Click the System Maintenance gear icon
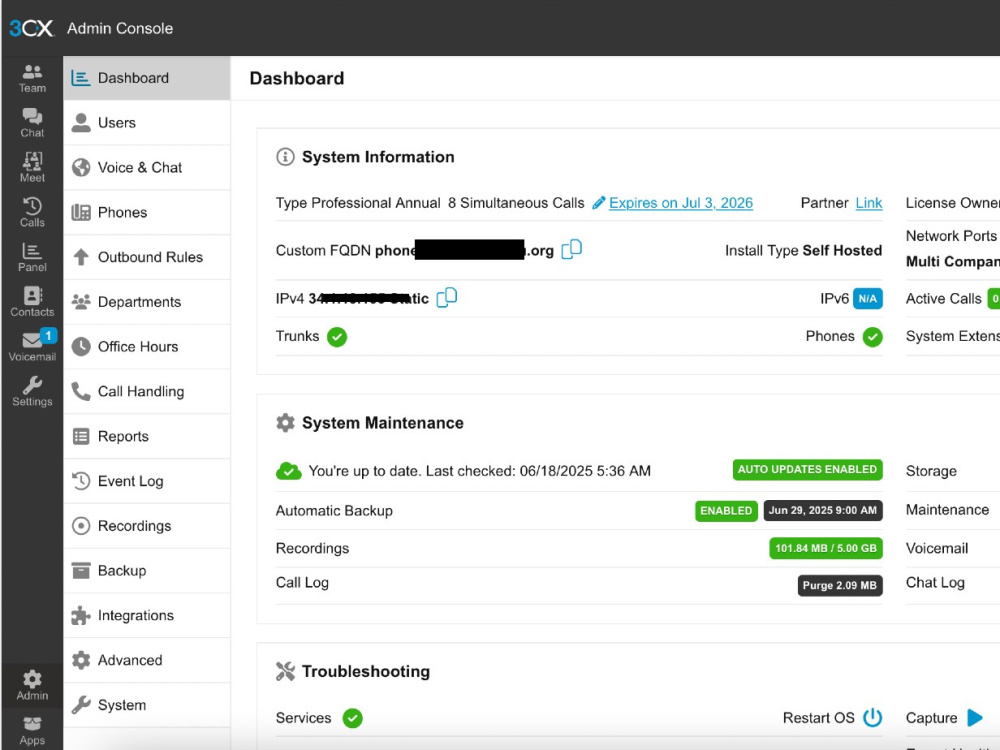Image resolution: width=1000 pixels, height=750 pixels. pyautogui.click(x=285, y=422)
